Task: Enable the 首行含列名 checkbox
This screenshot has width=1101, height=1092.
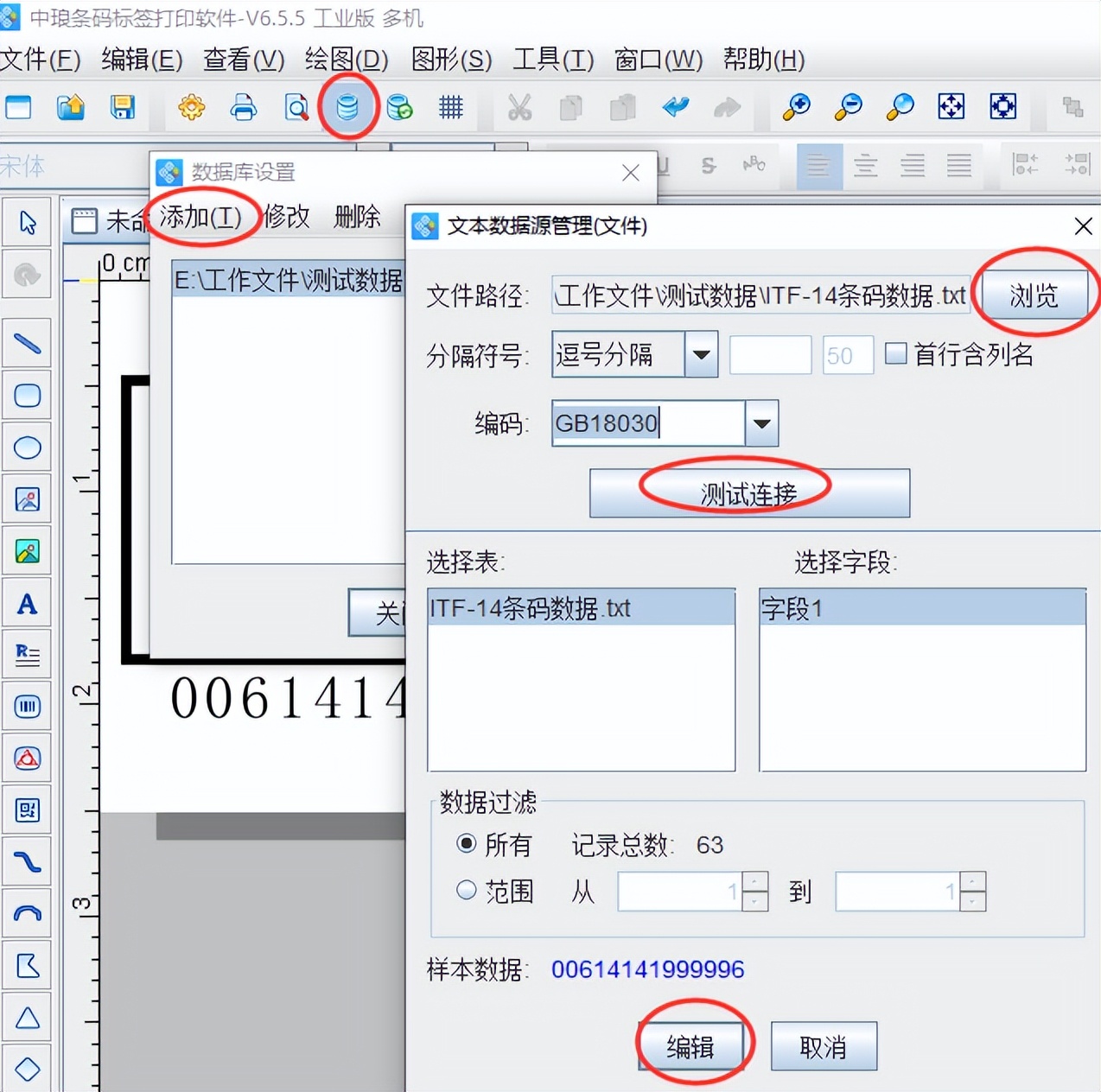Action: [x=896, y=354]
